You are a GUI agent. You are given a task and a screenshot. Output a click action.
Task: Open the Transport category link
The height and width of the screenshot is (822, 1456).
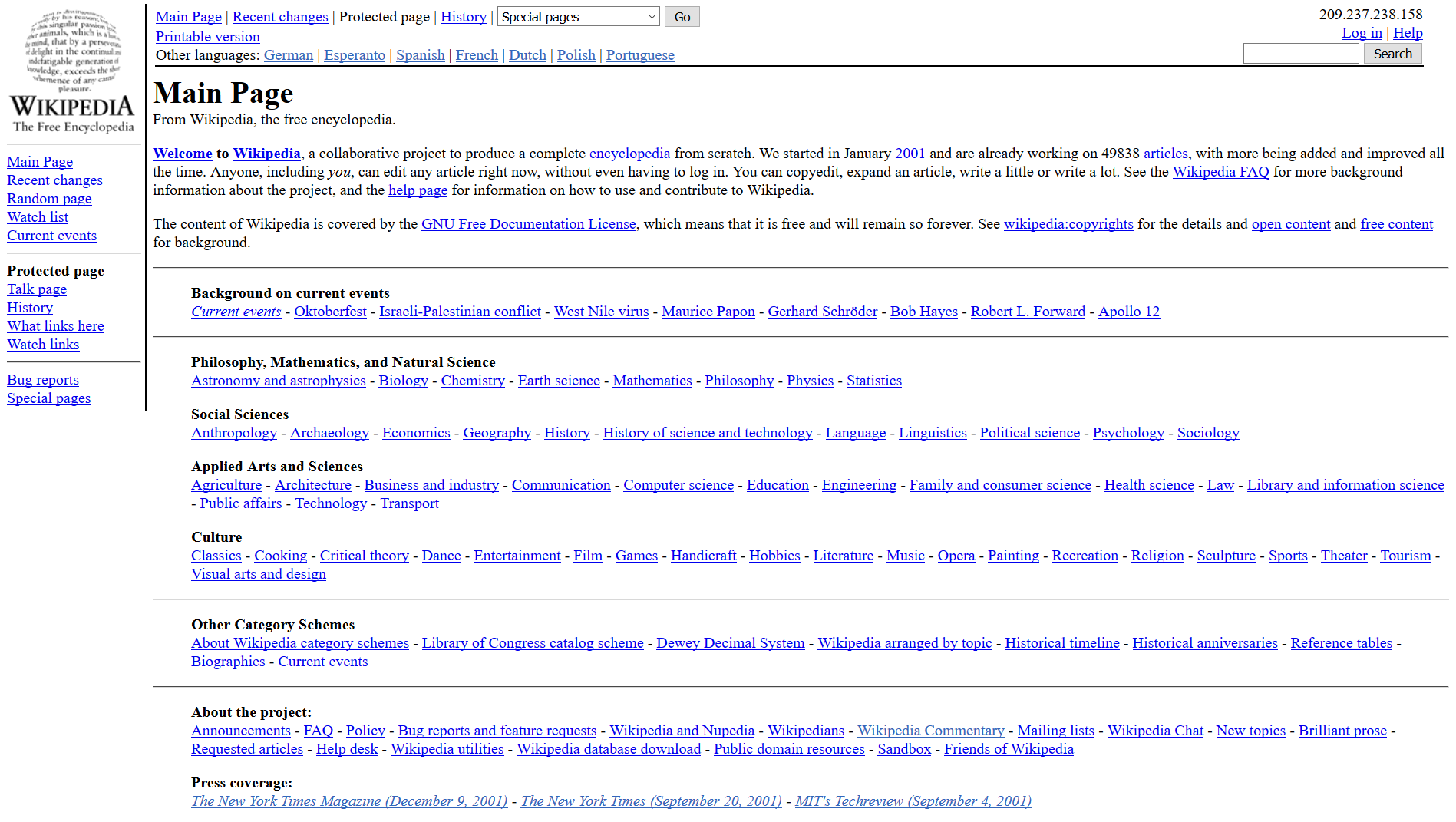pyautogui.click(x=409, y=503)
